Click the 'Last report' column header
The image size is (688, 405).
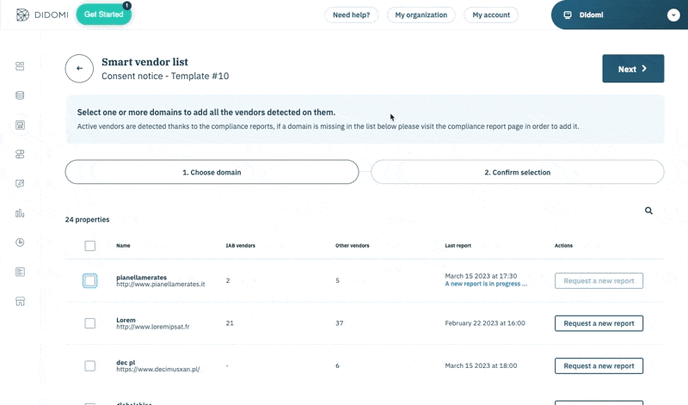coord(458,246)
